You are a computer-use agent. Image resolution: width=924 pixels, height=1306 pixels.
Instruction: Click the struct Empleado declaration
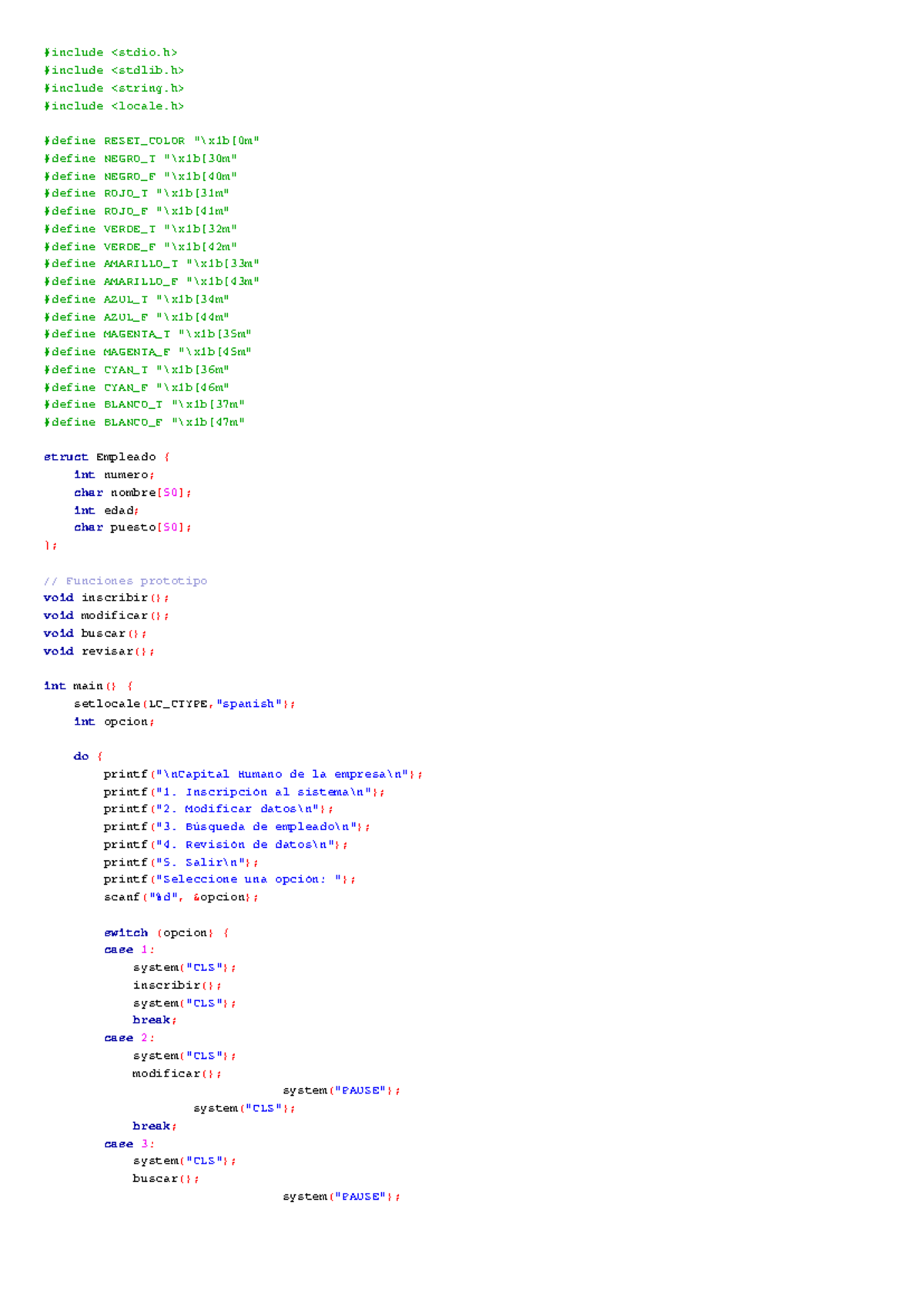107,457
